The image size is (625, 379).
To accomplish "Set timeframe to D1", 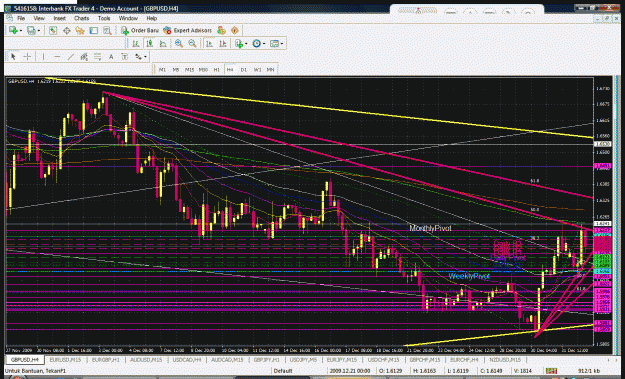I will coord(244,69).
